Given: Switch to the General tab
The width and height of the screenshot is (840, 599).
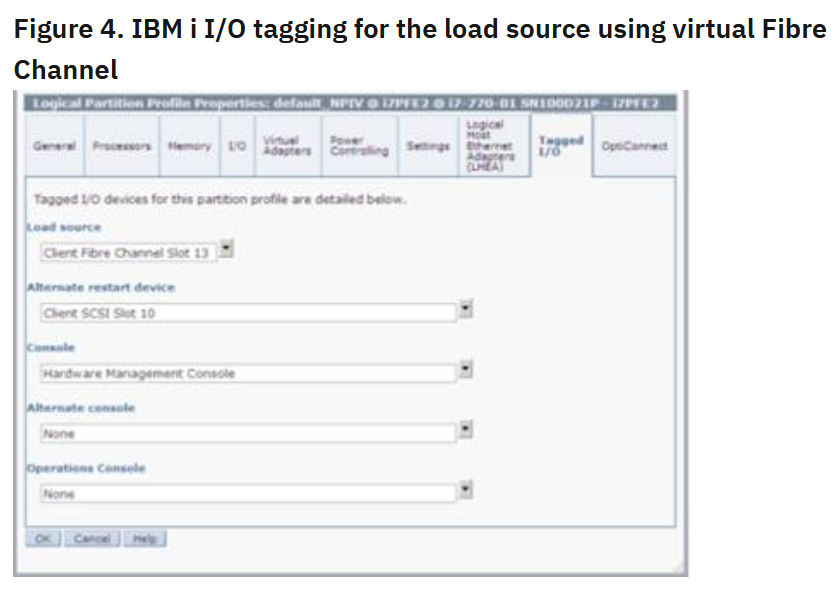Looking at the screenshot, I should point(55,146).
